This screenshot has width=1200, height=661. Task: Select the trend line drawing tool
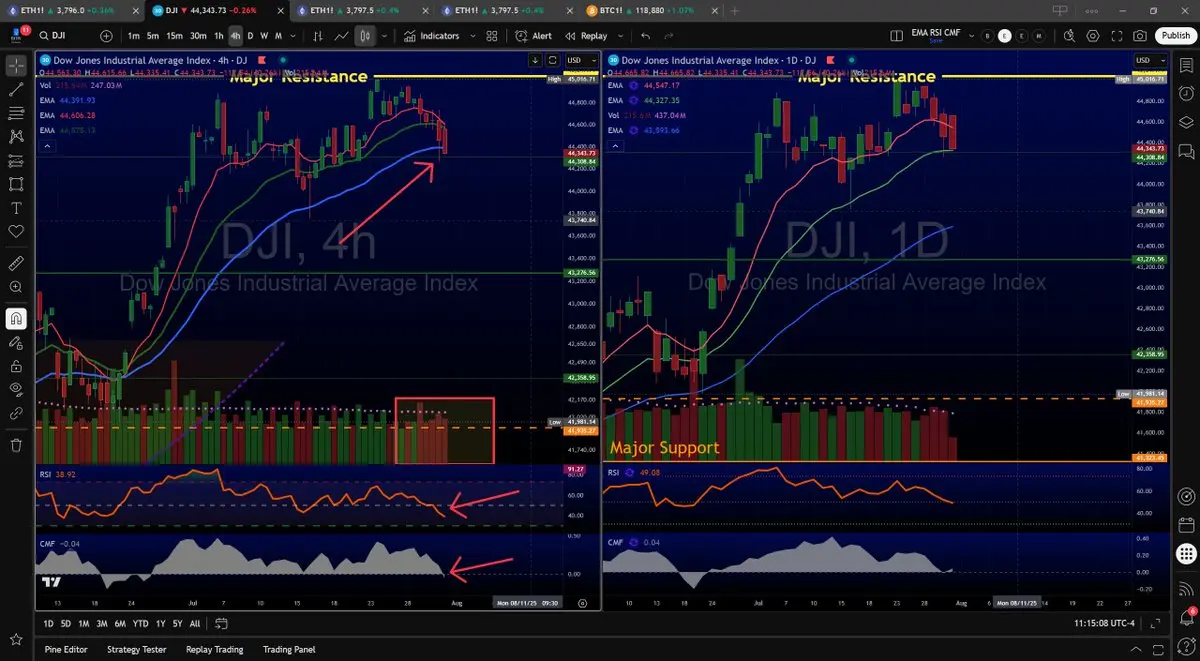tap(16, 89)
